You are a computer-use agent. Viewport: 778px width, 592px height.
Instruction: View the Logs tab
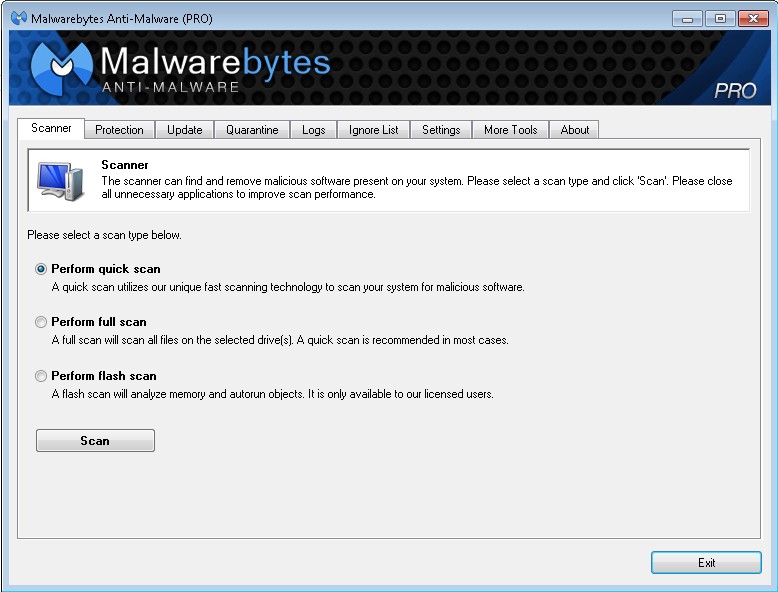point(313,130)
